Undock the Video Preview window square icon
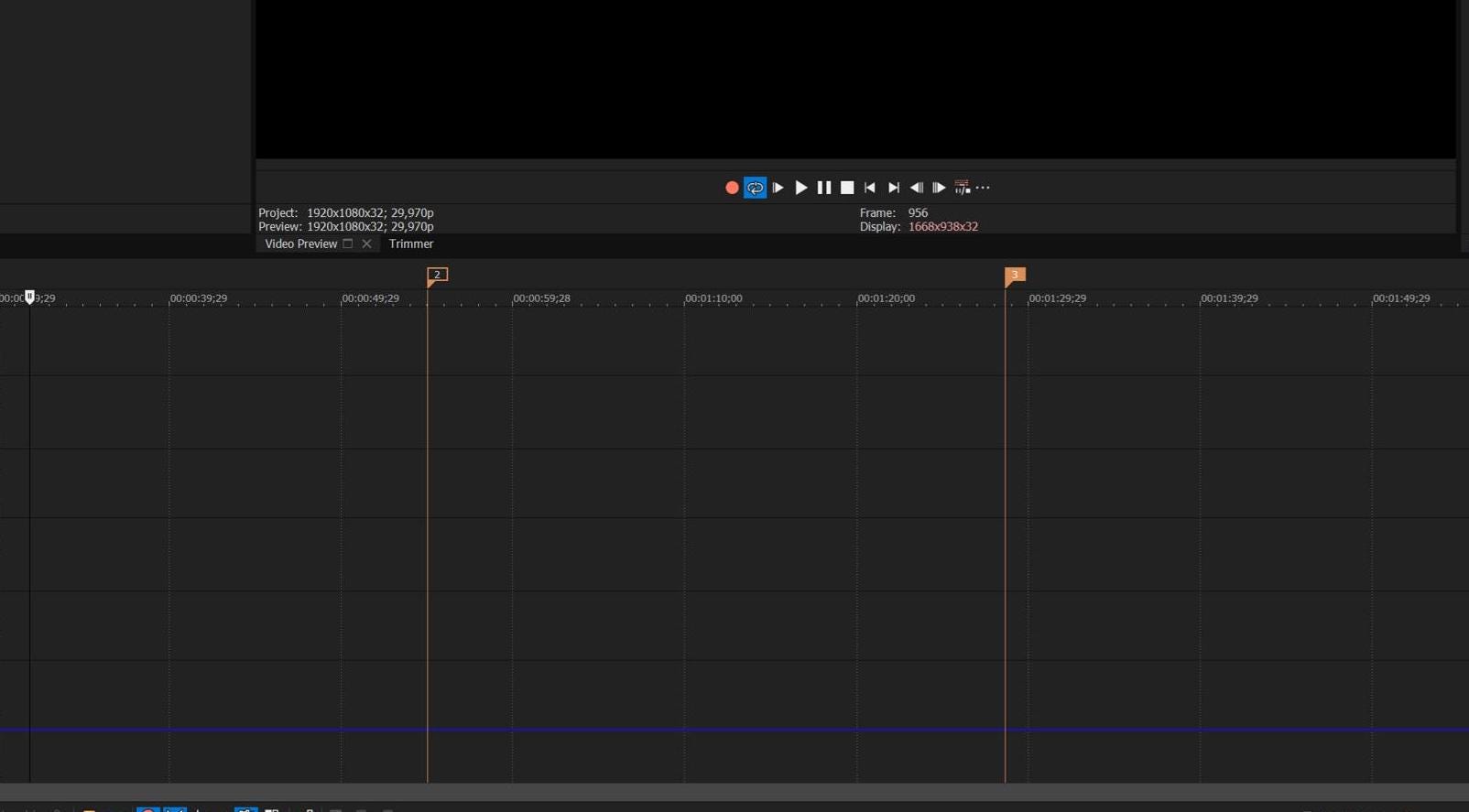 click(348, 244)
